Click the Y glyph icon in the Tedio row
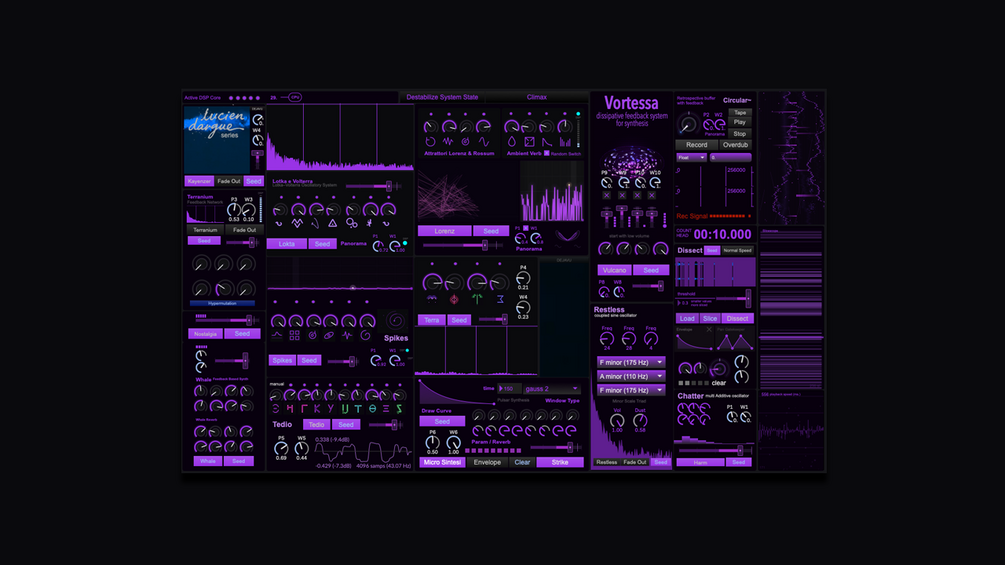 [331, 409]
